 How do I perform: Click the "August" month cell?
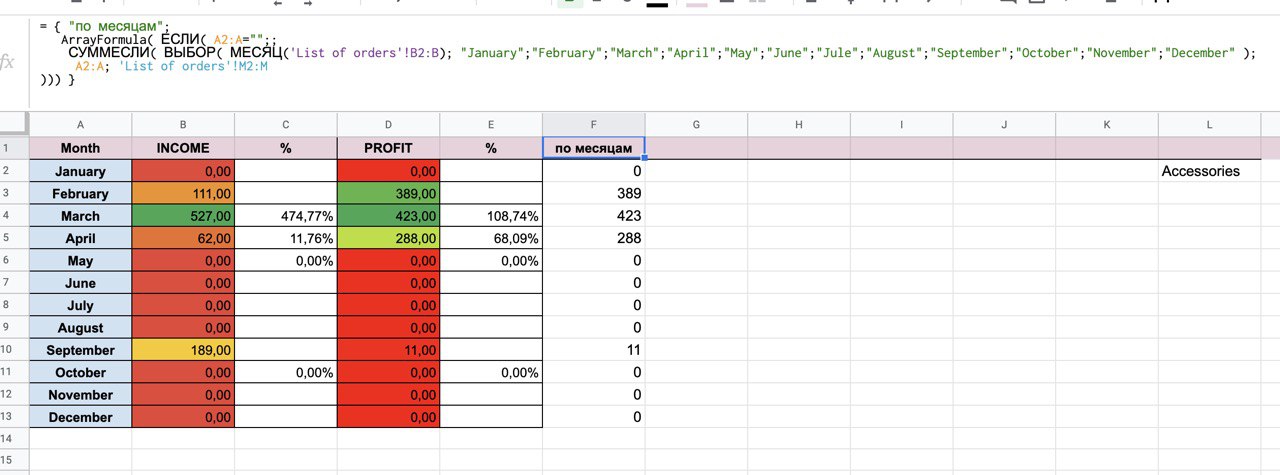coord(80,328)
